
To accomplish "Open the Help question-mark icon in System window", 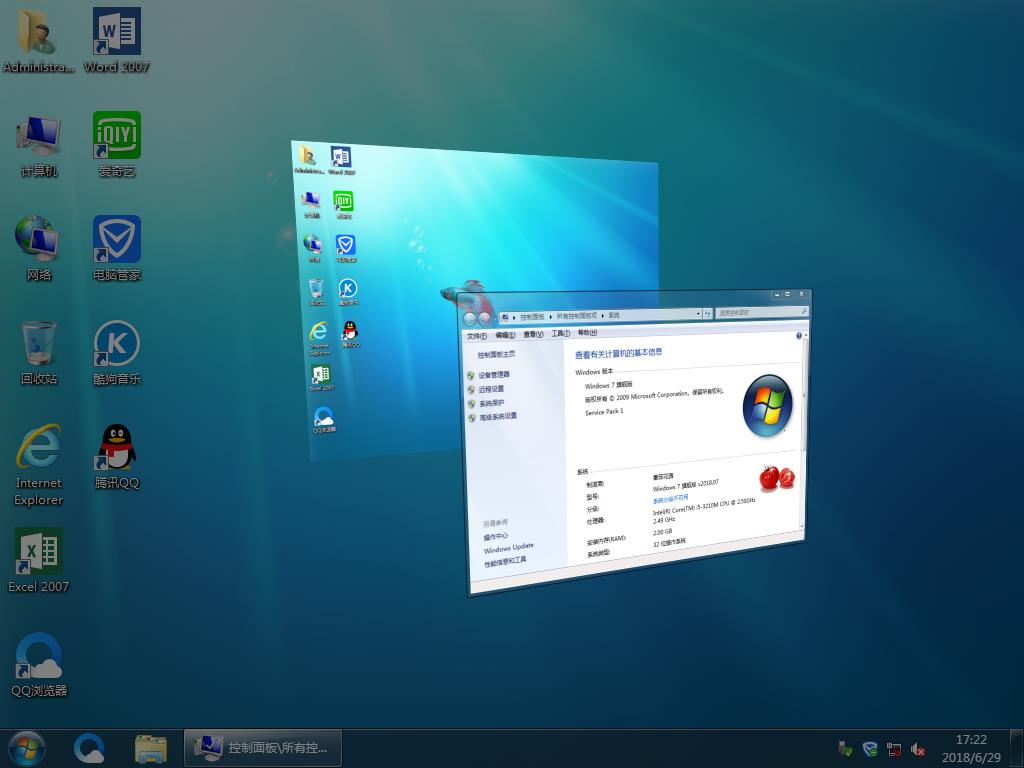I will pyautogui.click(x=800, y=335).
